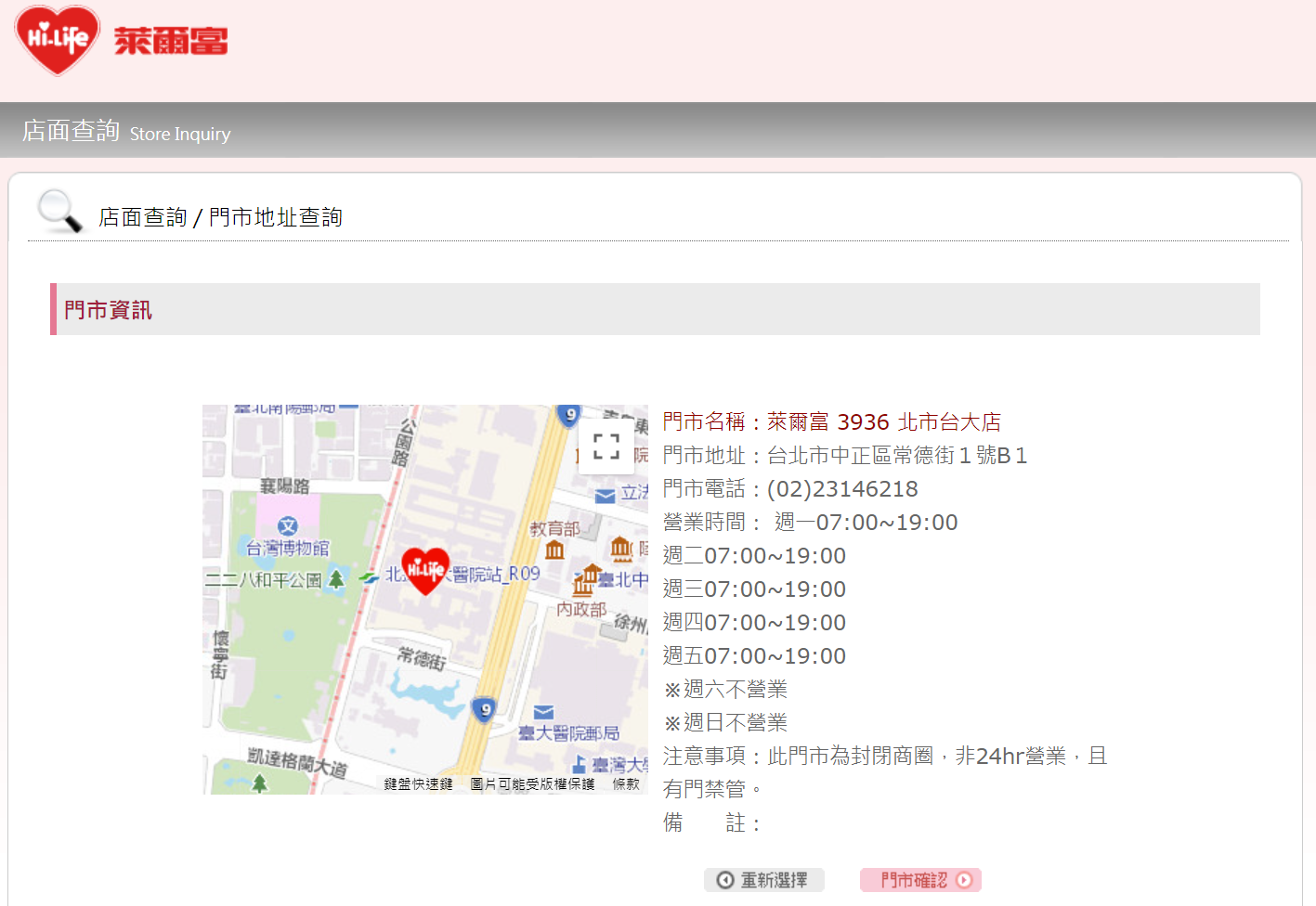Click store name 萊爾富 3936 北市台大店
Viewport: 1316px width, 906px height.
[883, 422]
